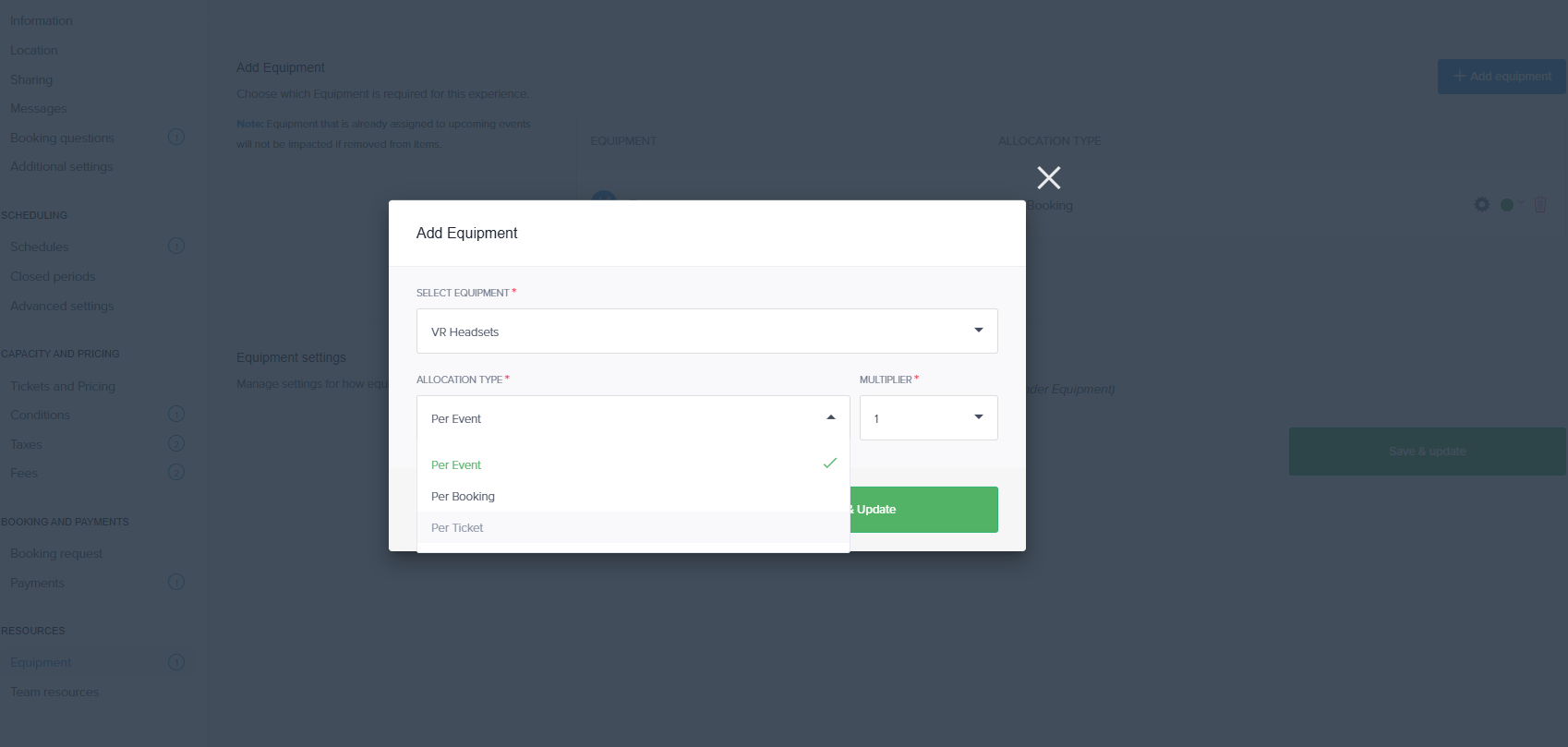Click the gear settings icon in equipment row
The height and width of the screenshot is (747, 1568).
[1481, 205]
